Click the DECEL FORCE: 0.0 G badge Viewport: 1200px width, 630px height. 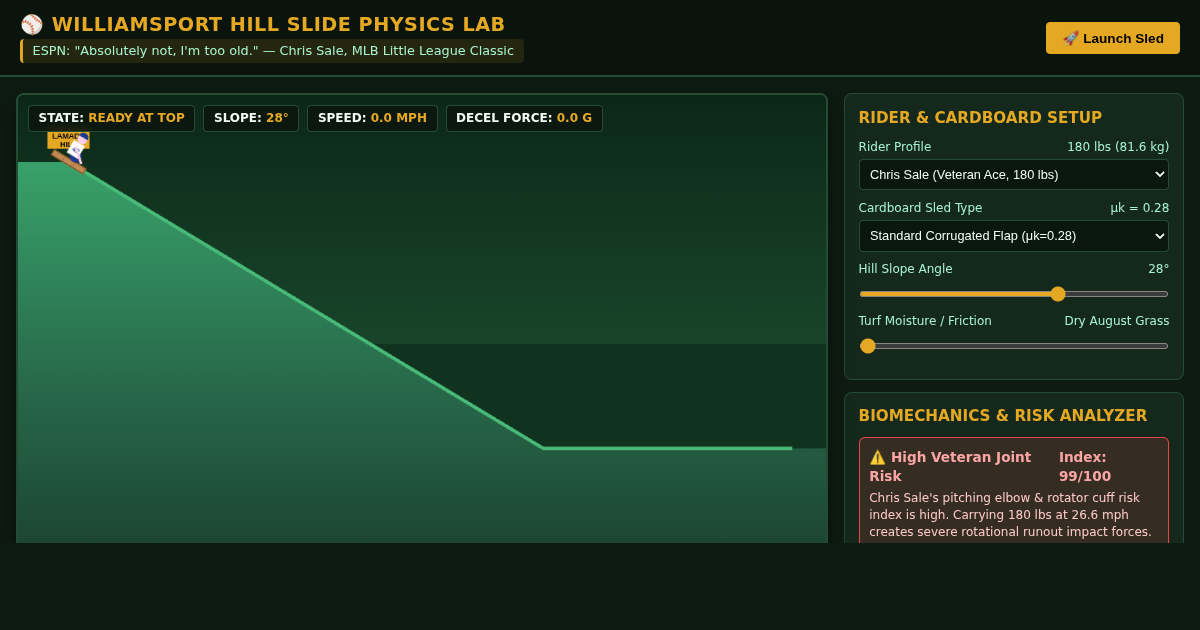click(524, 118)
